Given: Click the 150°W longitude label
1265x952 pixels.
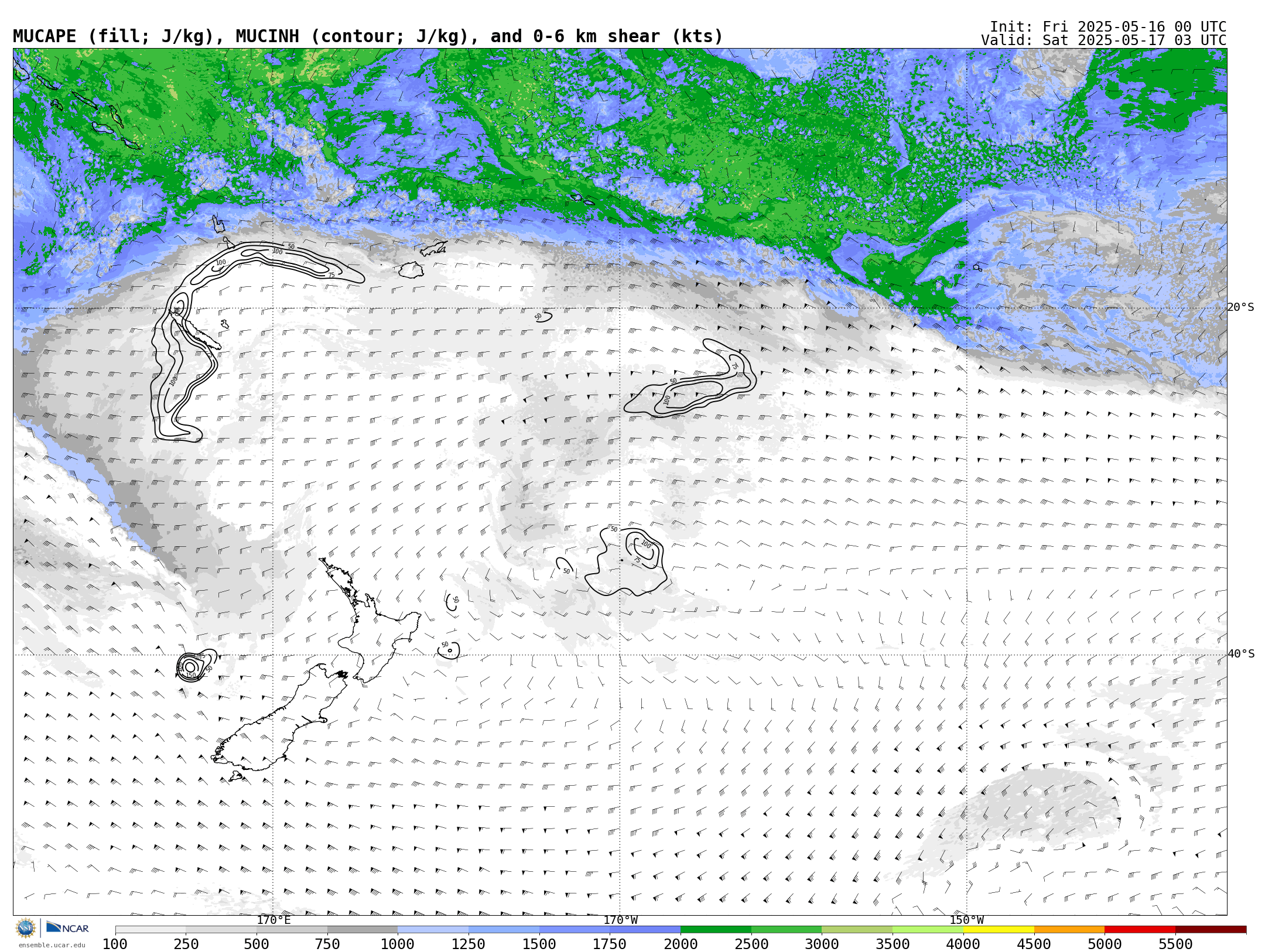Looking at the screenshot, I should (967, 920).
